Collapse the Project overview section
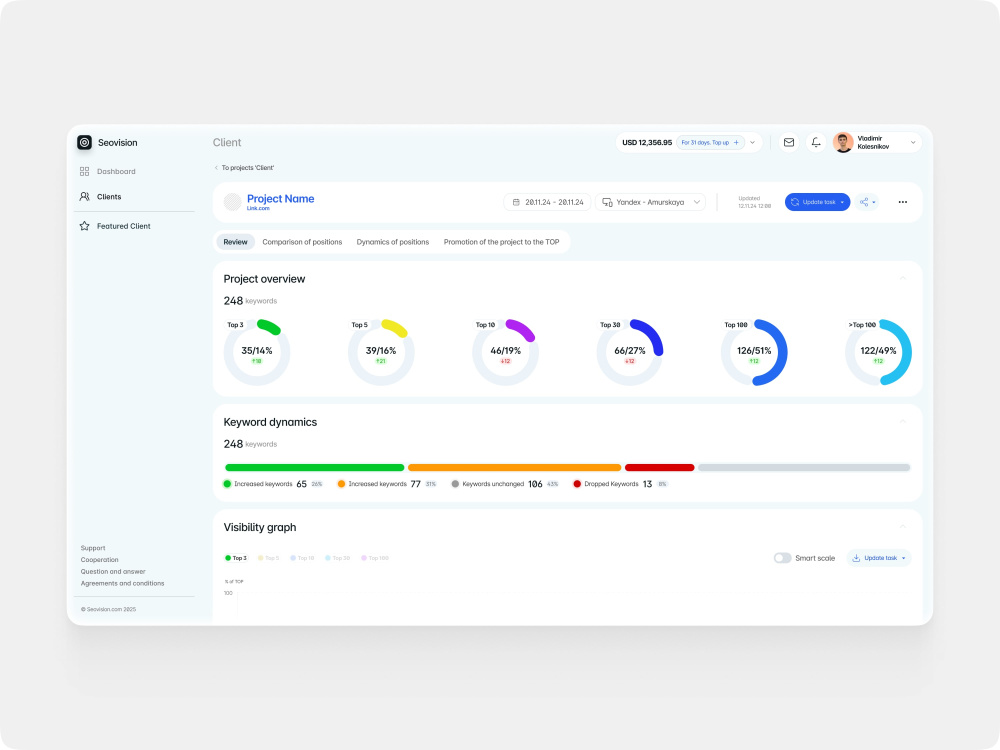 point(902,278)
